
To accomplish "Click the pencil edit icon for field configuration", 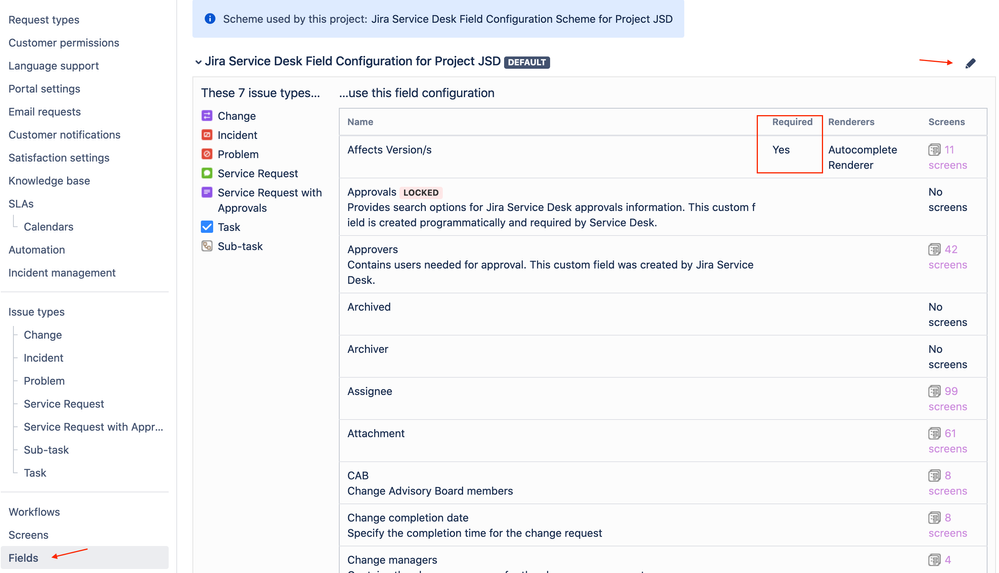I will pyautogui.click(x=970, y=63).
